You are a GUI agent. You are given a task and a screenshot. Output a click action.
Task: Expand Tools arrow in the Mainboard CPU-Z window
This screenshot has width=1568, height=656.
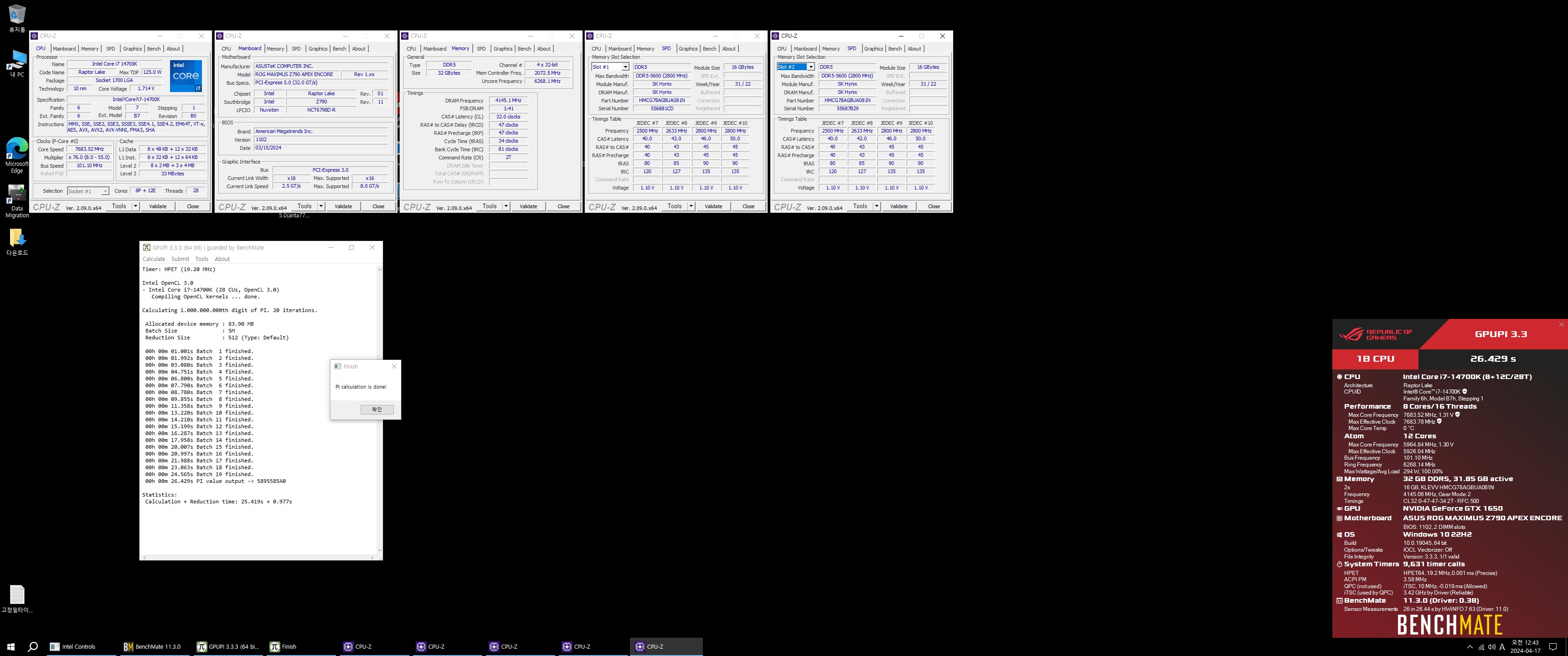pos(321,206)
